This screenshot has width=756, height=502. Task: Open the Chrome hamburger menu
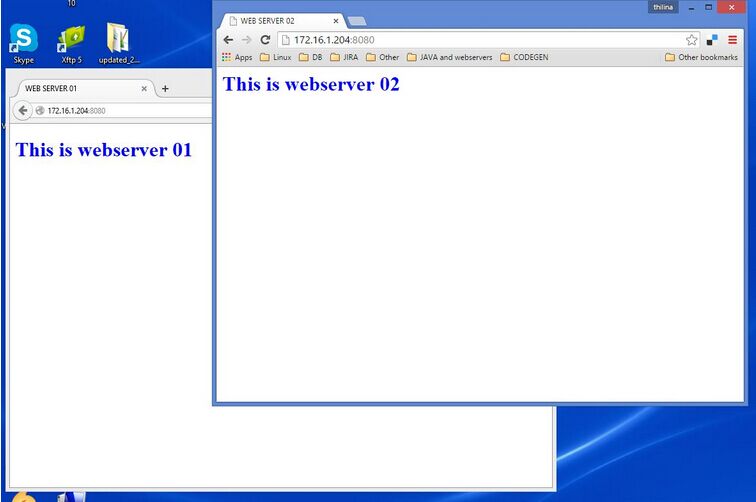(732, 40)
